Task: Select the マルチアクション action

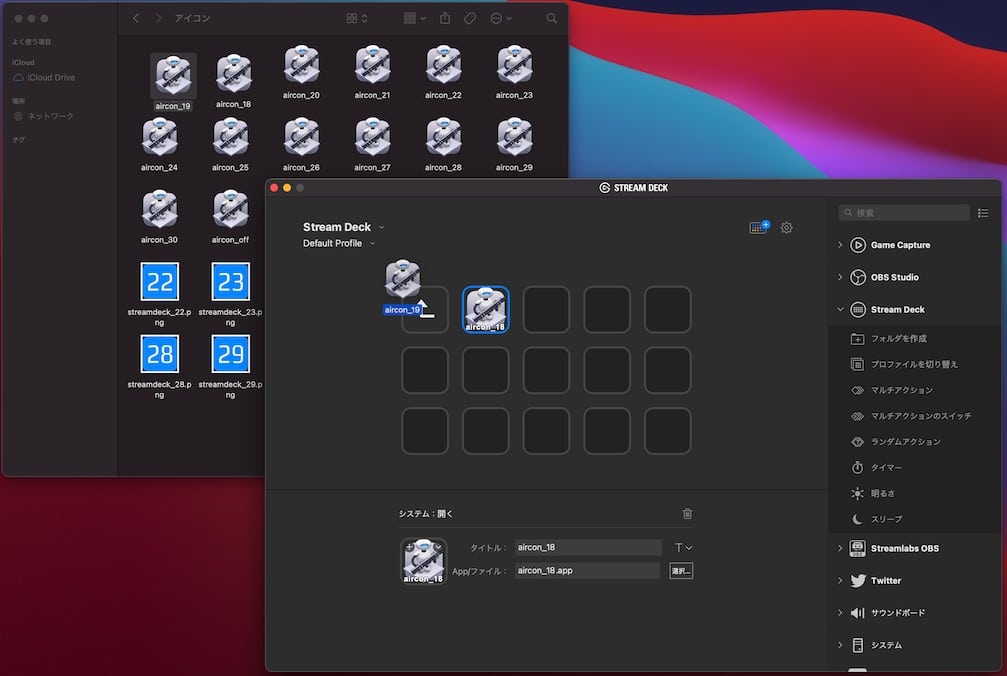Action: (901, 390)
